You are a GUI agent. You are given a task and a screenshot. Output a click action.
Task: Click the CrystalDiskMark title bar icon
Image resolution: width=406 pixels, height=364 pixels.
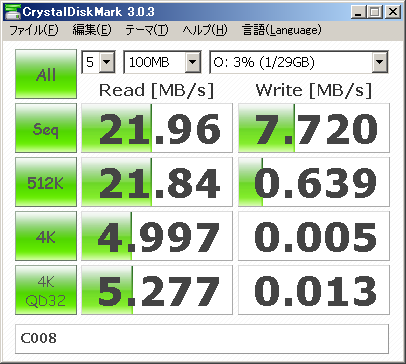(12, 12)
